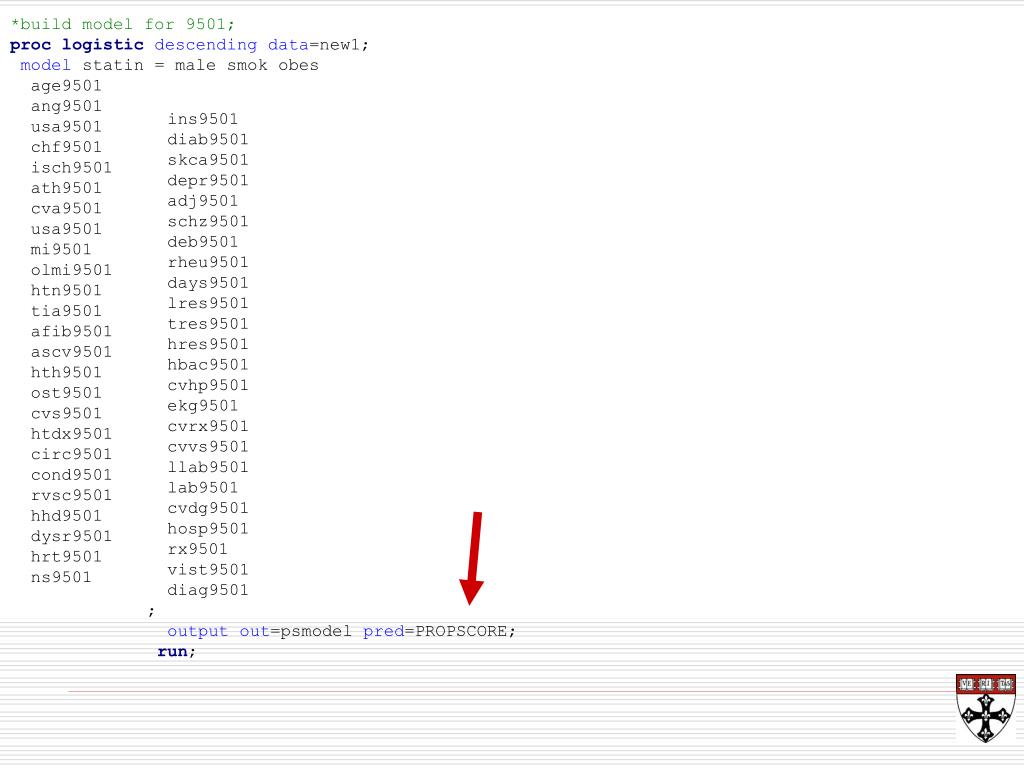Click the variable 'circ9501'
Viewport: 1024px width, 768px height.
71,454
